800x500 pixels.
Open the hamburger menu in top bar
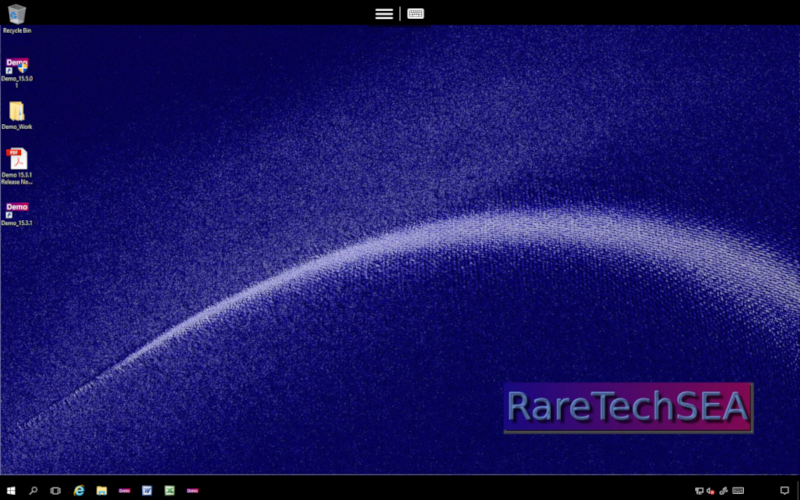[x=384, y=14]
